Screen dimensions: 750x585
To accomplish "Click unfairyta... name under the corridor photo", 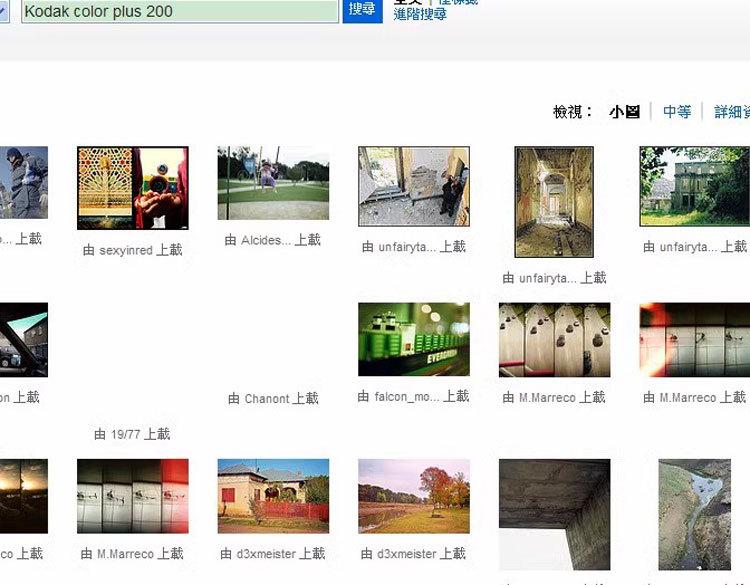I will coord(547,278).
